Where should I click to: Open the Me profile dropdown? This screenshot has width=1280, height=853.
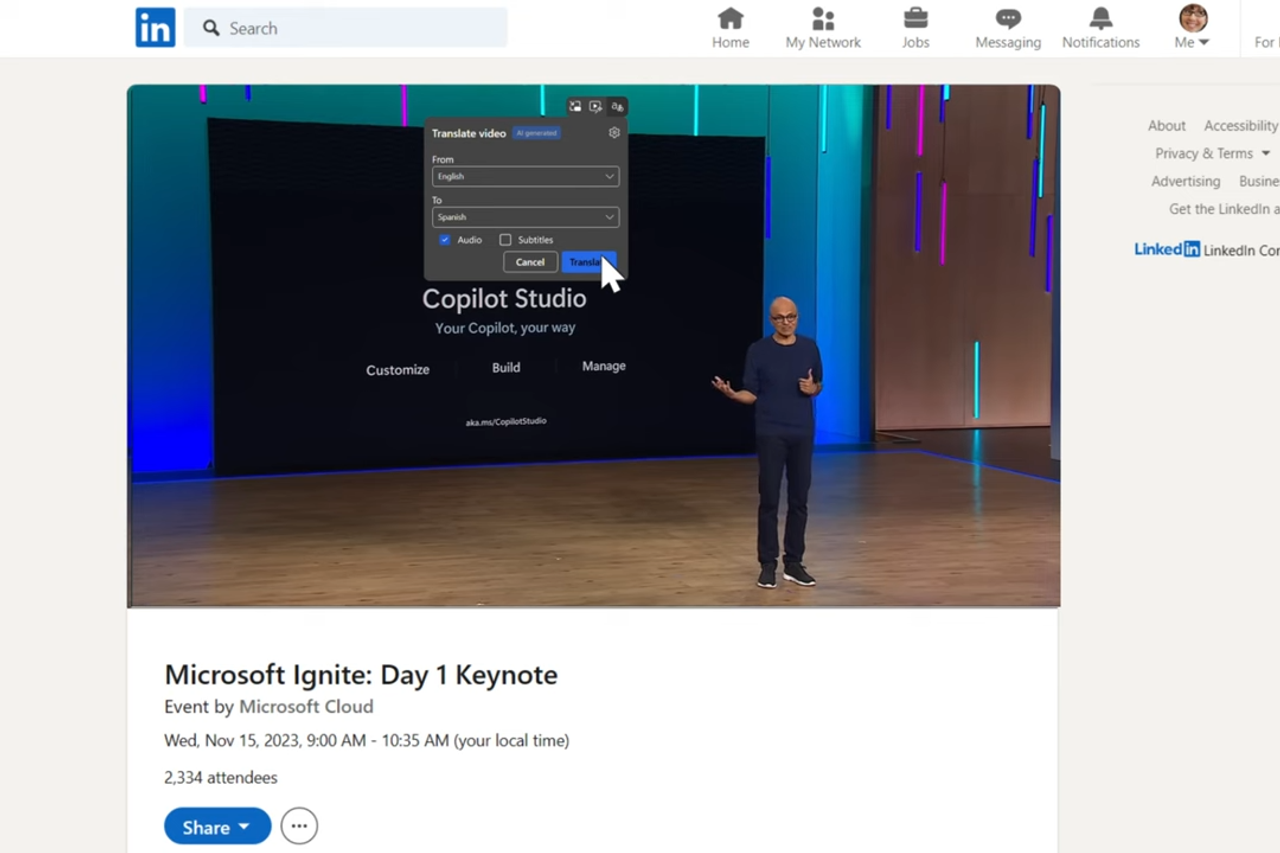click(1190, 27)
